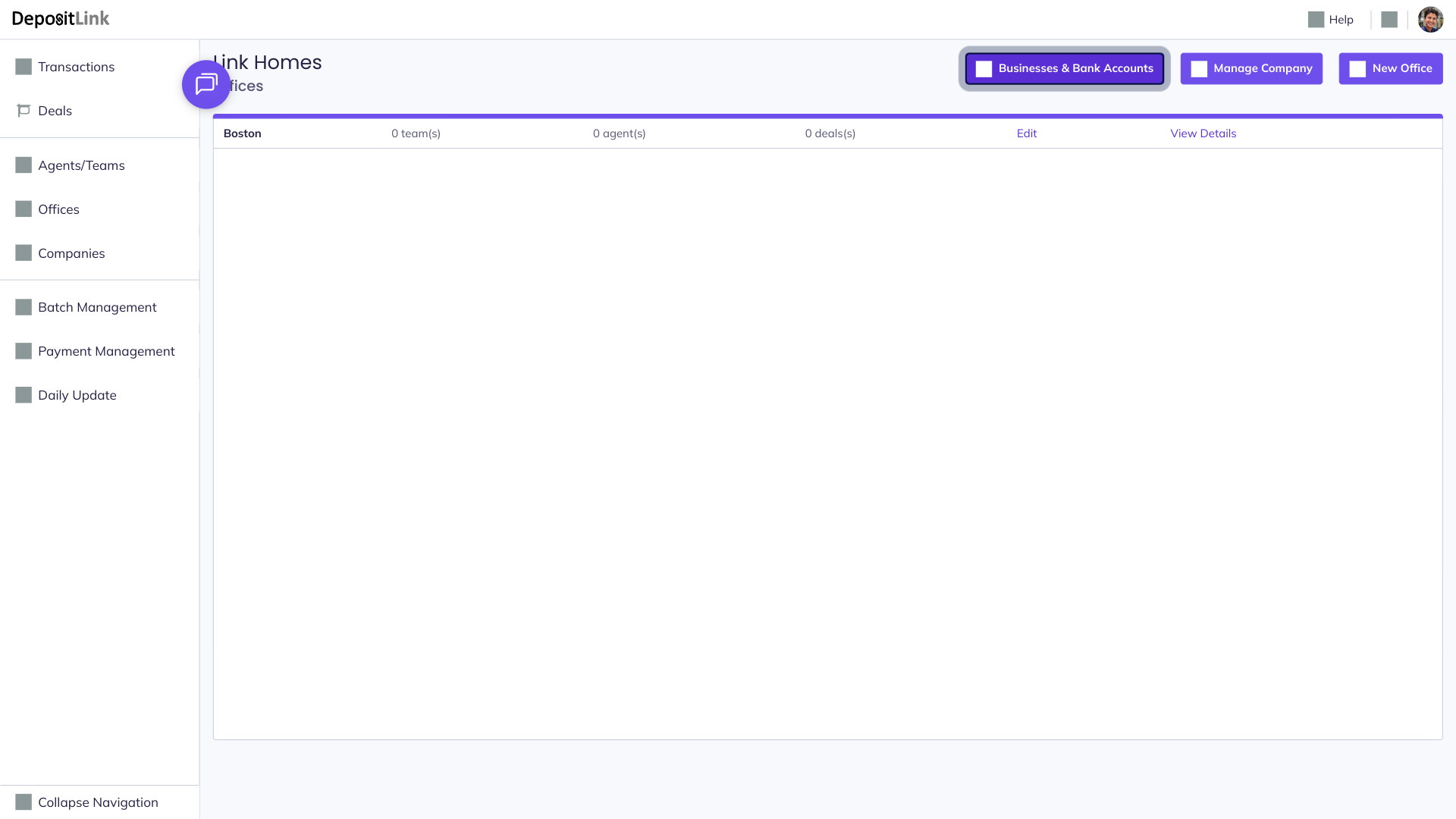Click the Companies sidebar icon
Viewport: 1456px width, 819px height.
(x=24, y=253)
